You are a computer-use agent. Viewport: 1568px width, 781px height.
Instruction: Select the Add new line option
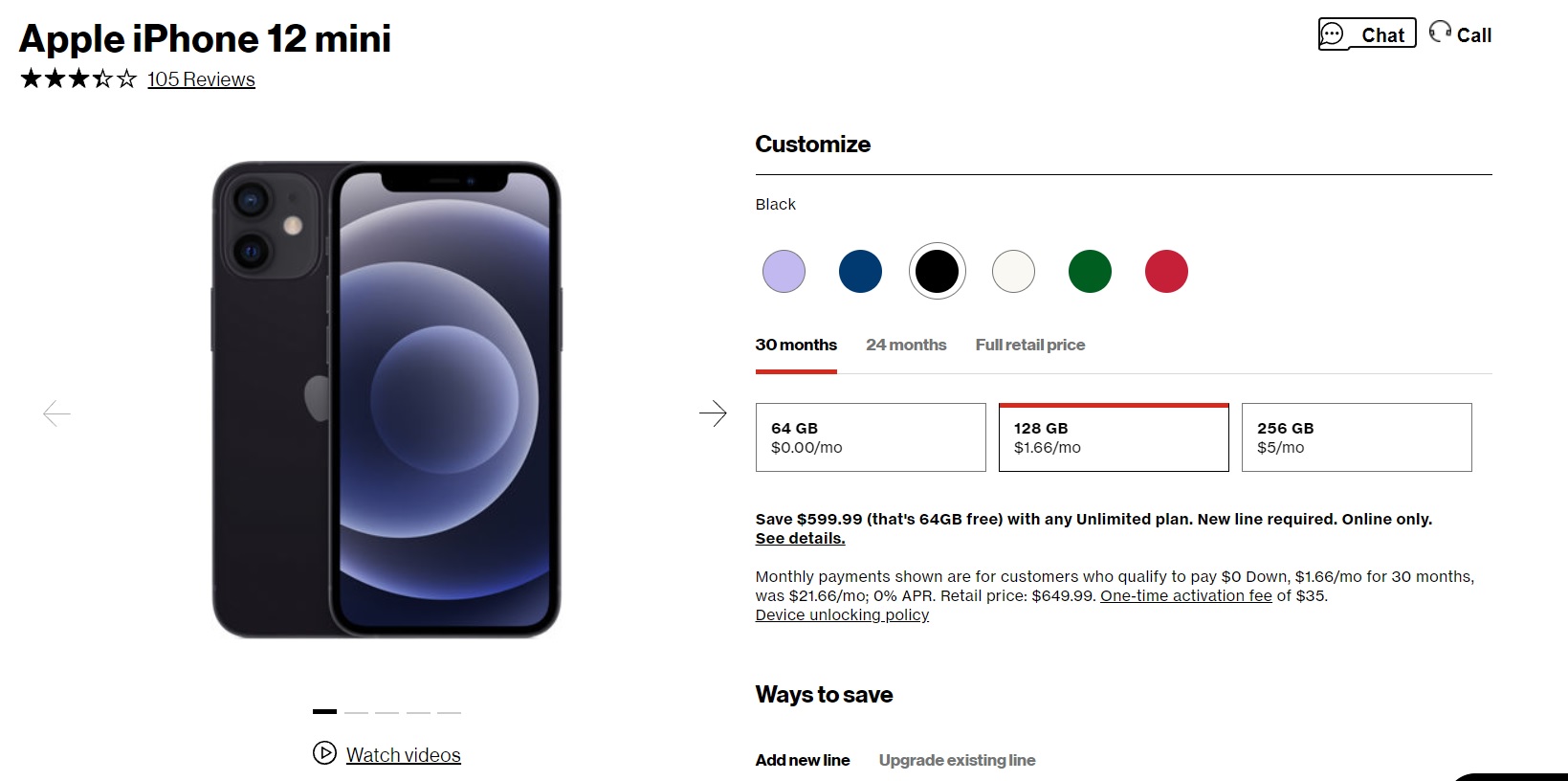802,760
